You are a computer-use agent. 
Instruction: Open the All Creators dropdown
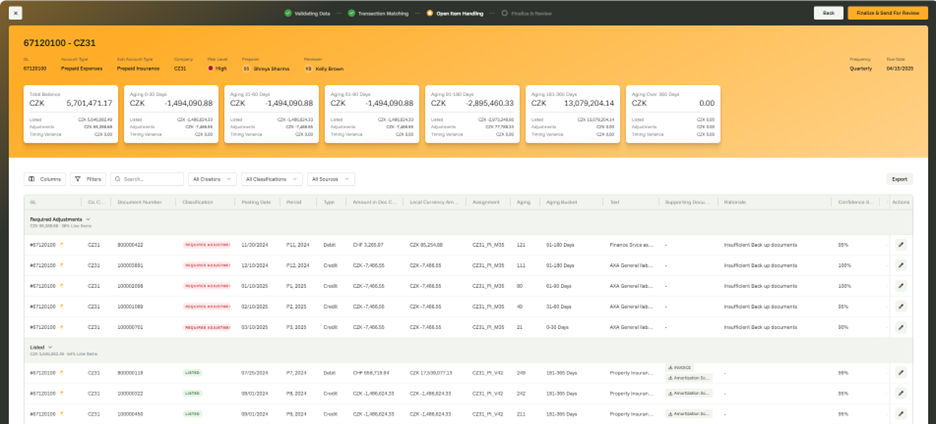pyautogui.click(x=212, y=179)
